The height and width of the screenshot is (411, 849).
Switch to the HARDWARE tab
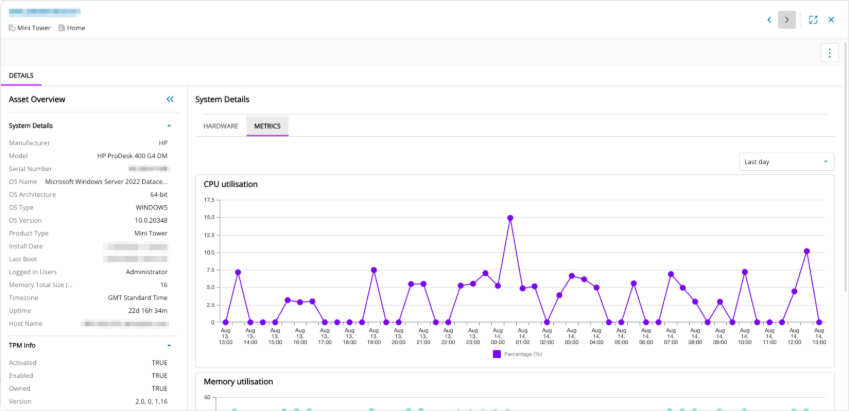[220, 126]
